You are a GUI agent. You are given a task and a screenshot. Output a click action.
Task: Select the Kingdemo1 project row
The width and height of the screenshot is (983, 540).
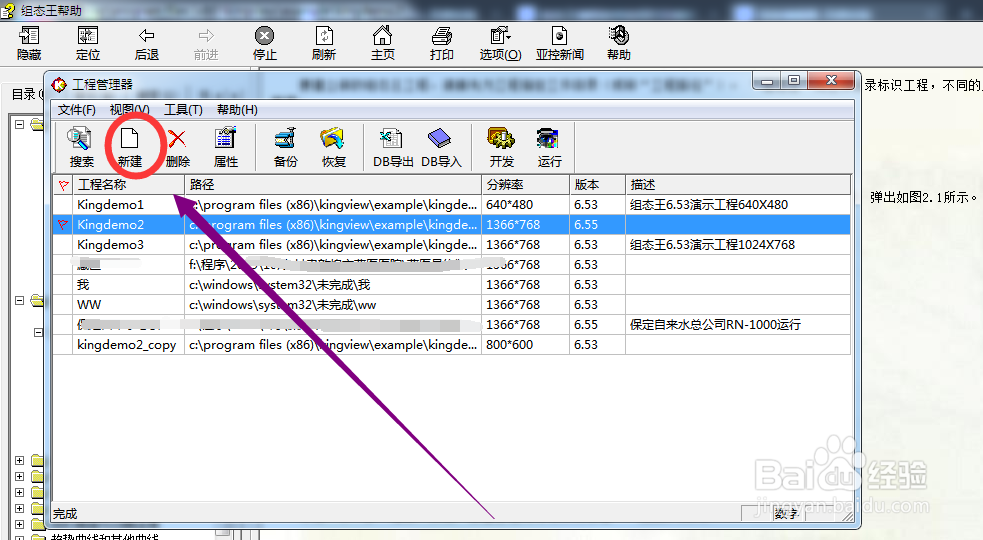pyautogui.click(x=452, y=204)
